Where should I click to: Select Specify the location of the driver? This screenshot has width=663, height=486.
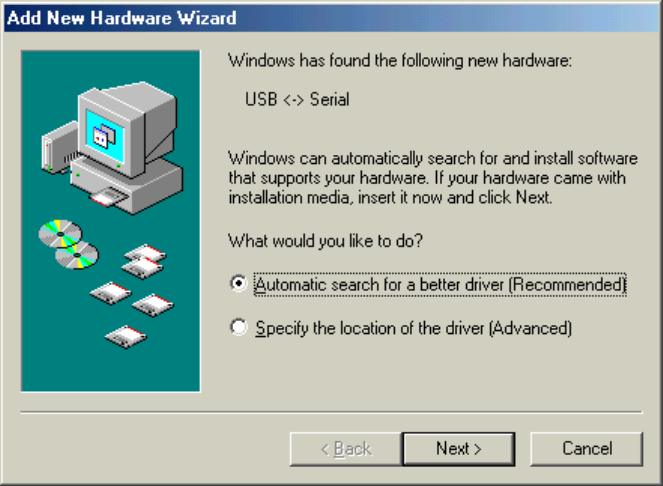point(239,327)
